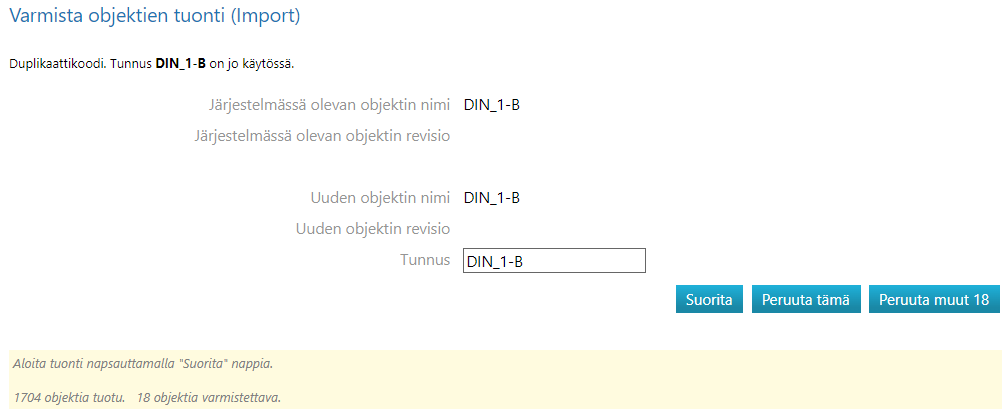Screen dimensions: 1002x410
Task: Click the "Tunnus" field label
Action: point(426,261)
